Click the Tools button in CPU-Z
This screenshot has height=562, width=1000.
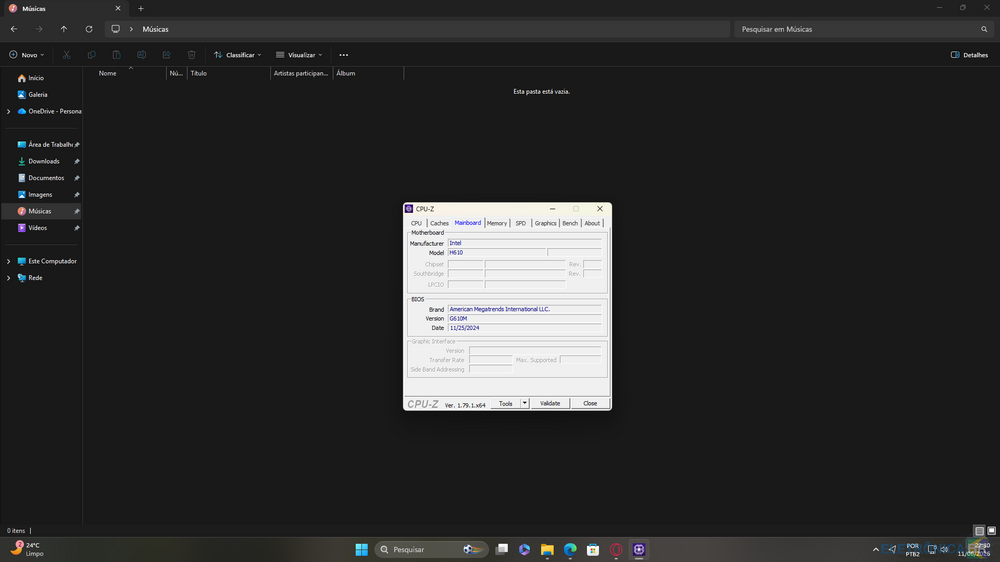(x=506, y=403)
